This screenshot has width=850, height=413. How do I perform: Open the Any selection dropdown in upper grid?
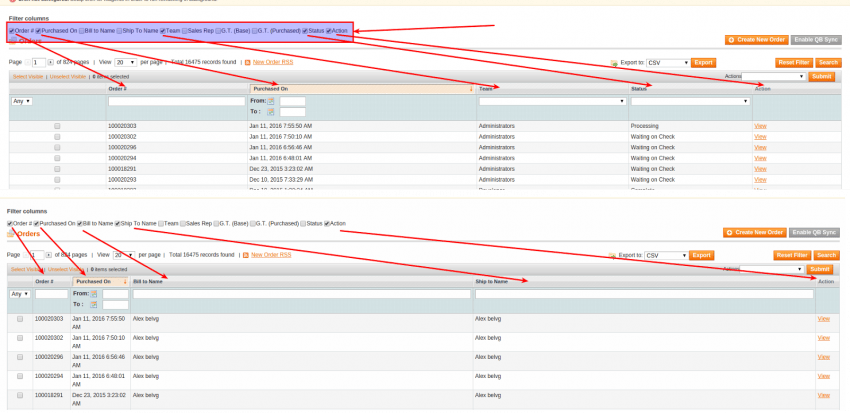tap(22, 101)
